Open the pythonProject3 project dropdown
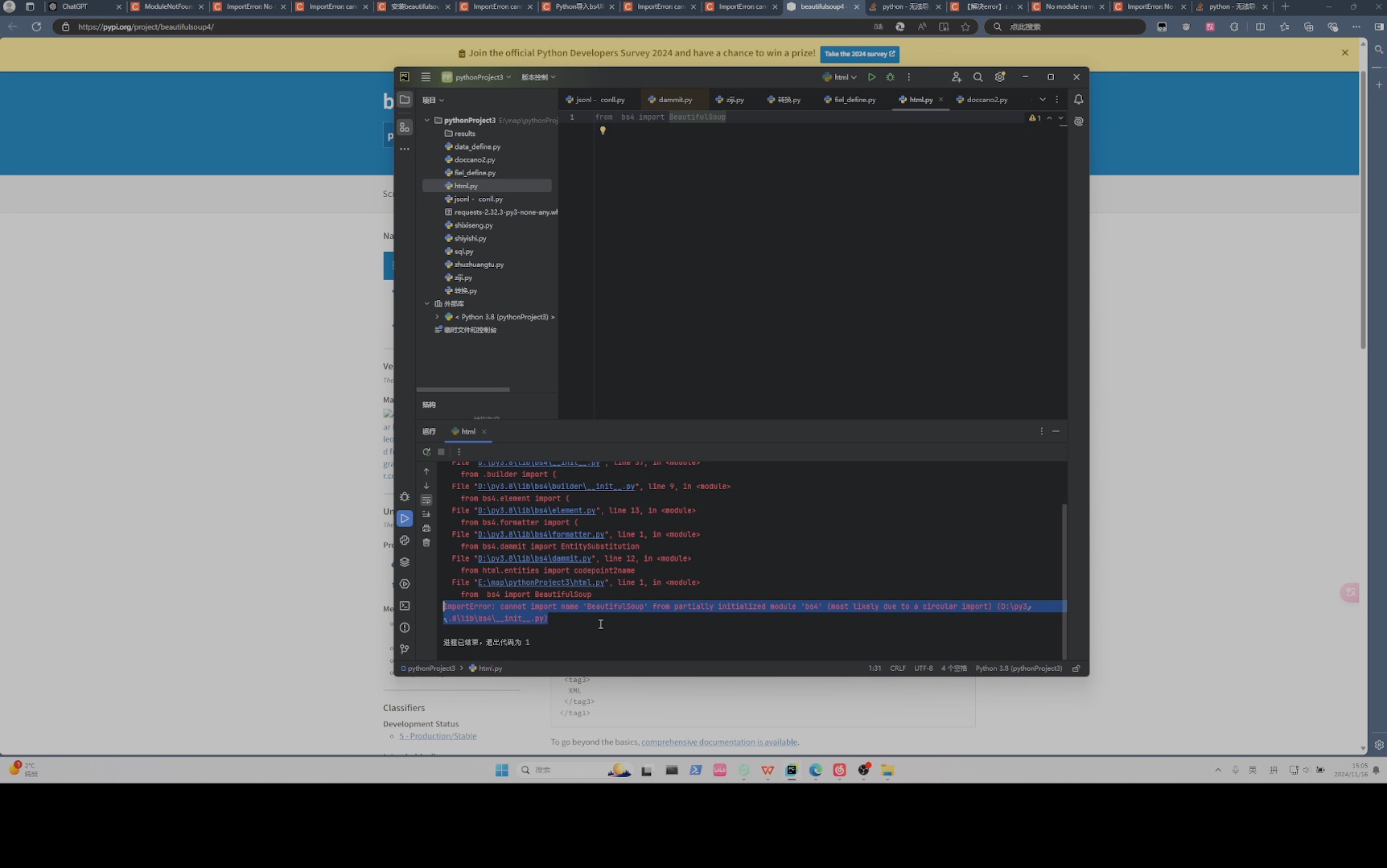The height and width of the screenshot is (868, 1387). click(481, 77)
